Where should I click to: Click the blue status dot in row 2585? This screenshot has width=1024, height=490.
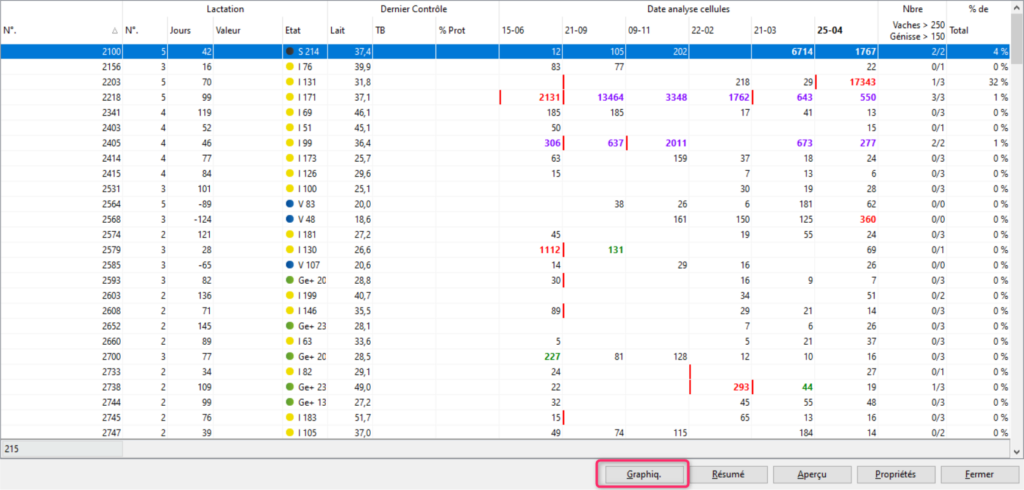[290, 264]
